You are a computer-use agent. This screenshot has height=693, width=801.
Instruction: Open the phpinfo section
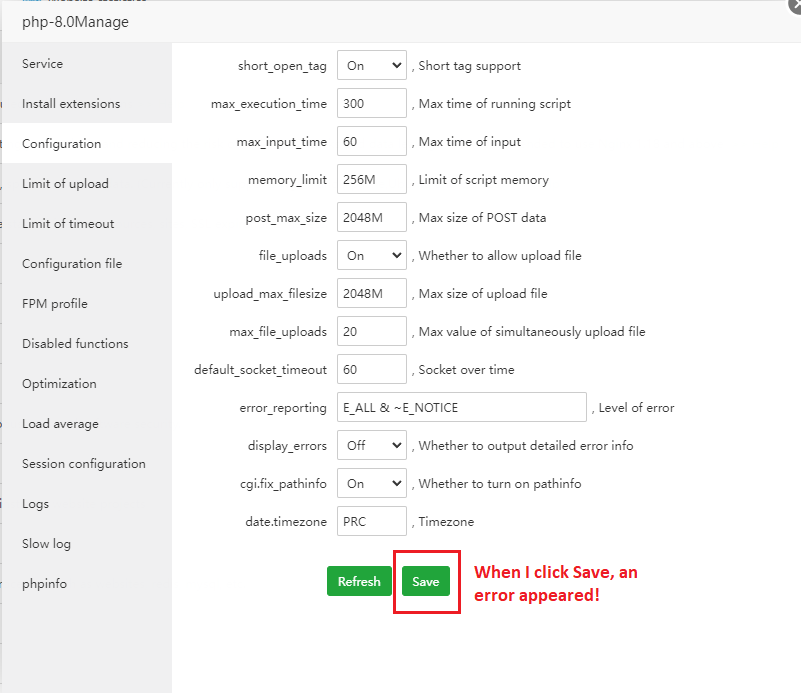pyautogui.click(x=45, y=584)
